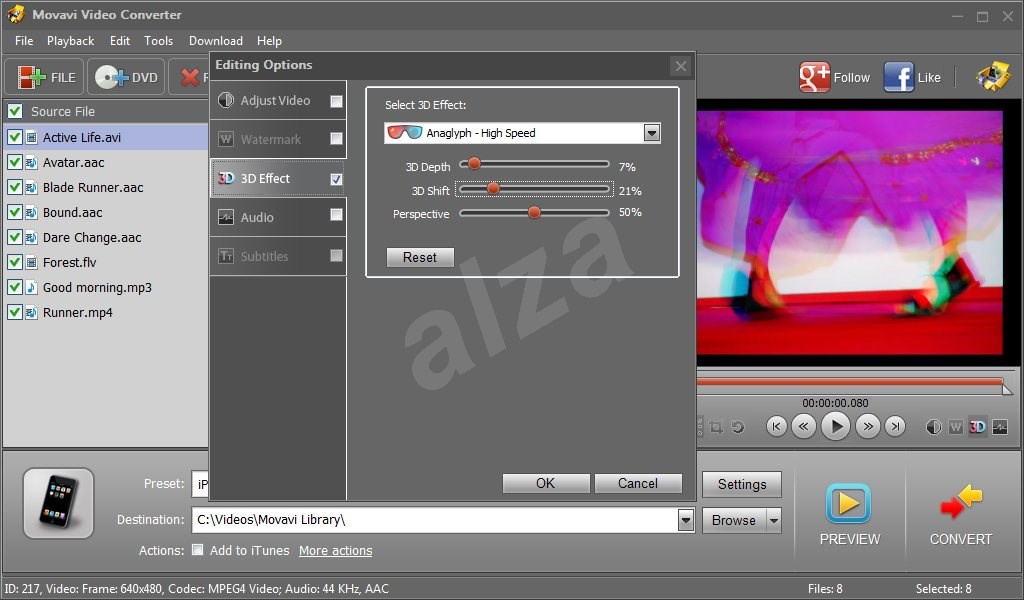Click the Watermark icon under preview

955,427
